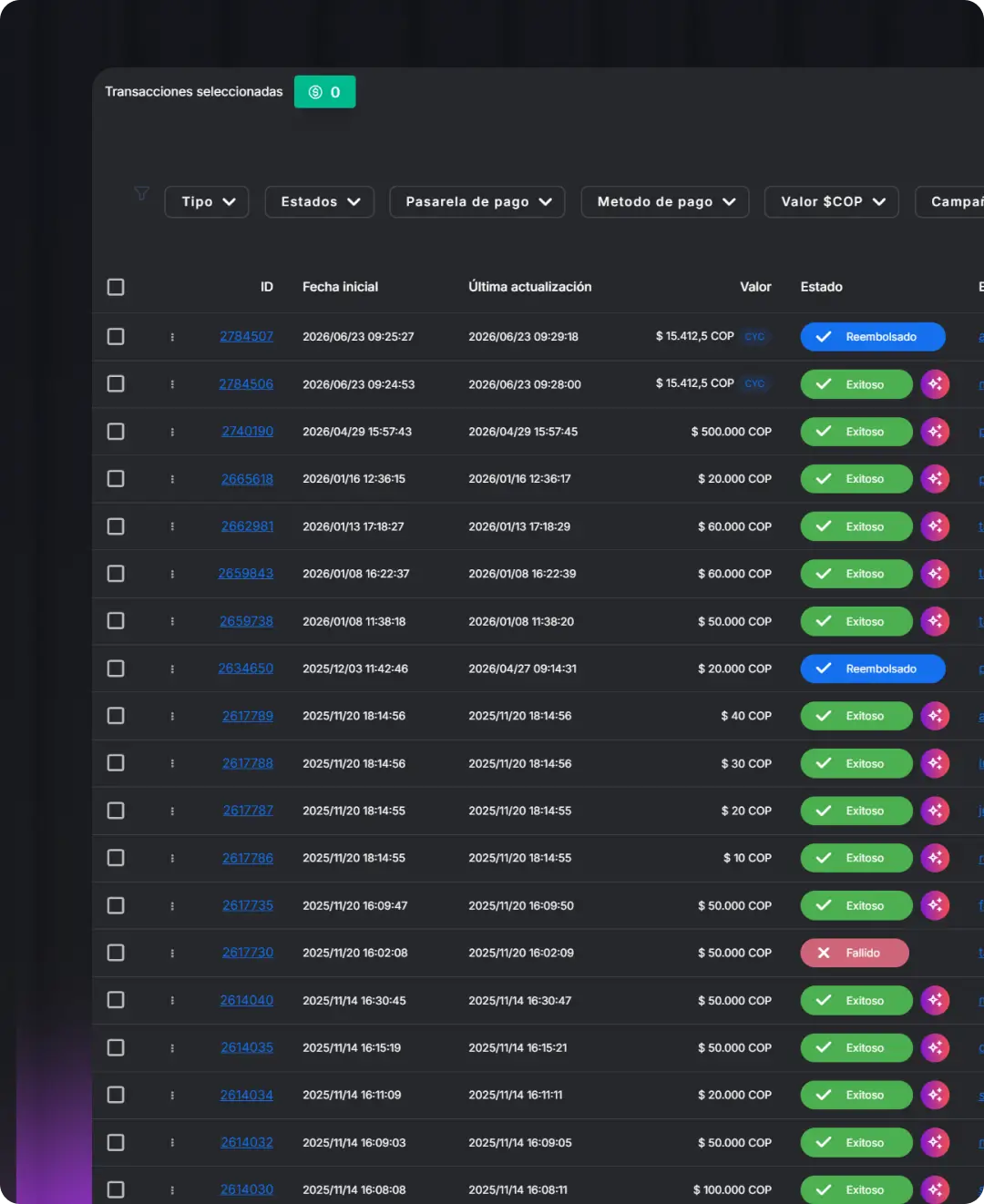Open row options menu for transaction 2784506
The height and width of the screenshot is (1204, 984).
[172, 384]
